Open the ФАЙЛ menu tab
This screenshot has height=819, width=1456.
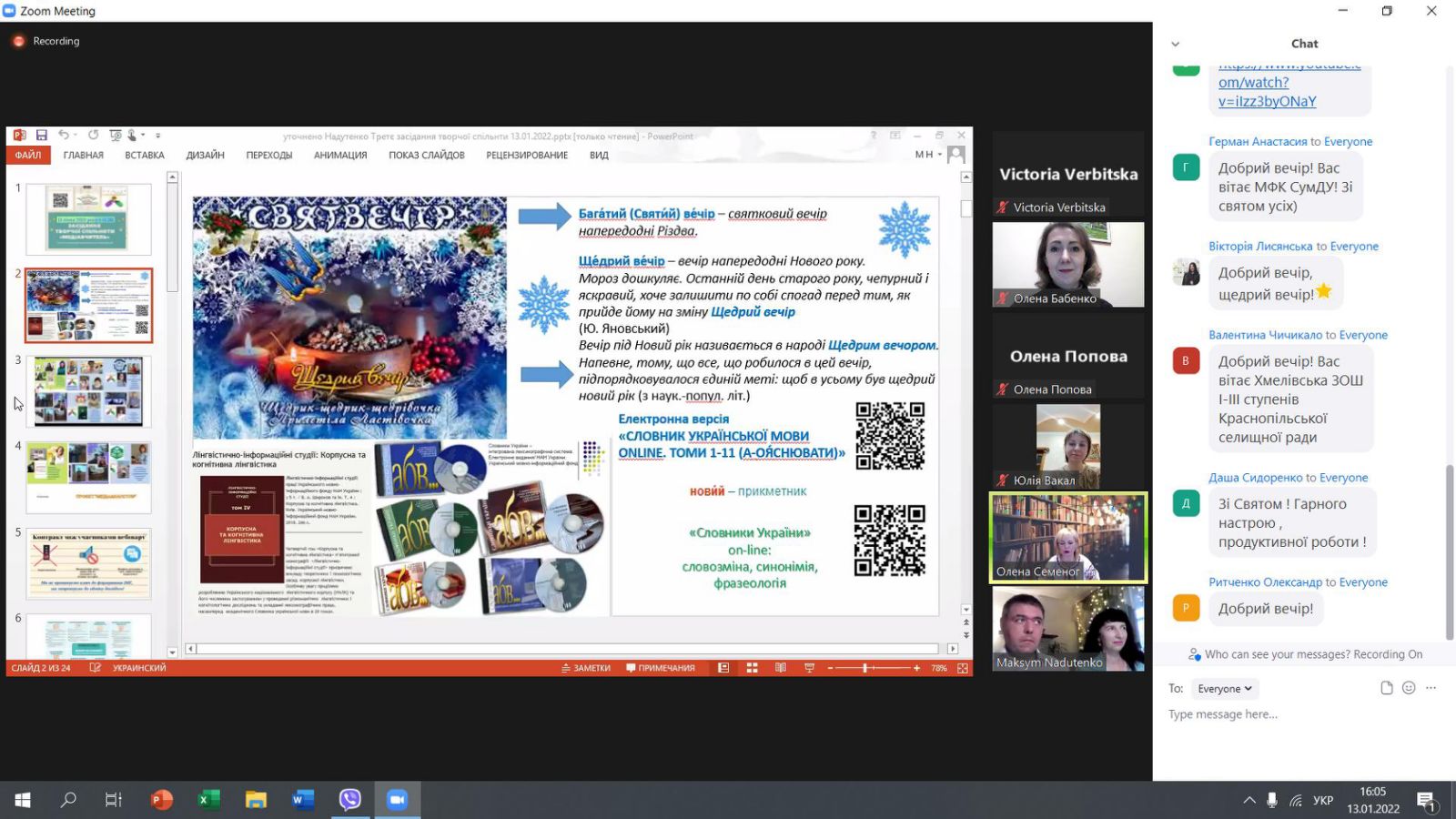(28, 155)
